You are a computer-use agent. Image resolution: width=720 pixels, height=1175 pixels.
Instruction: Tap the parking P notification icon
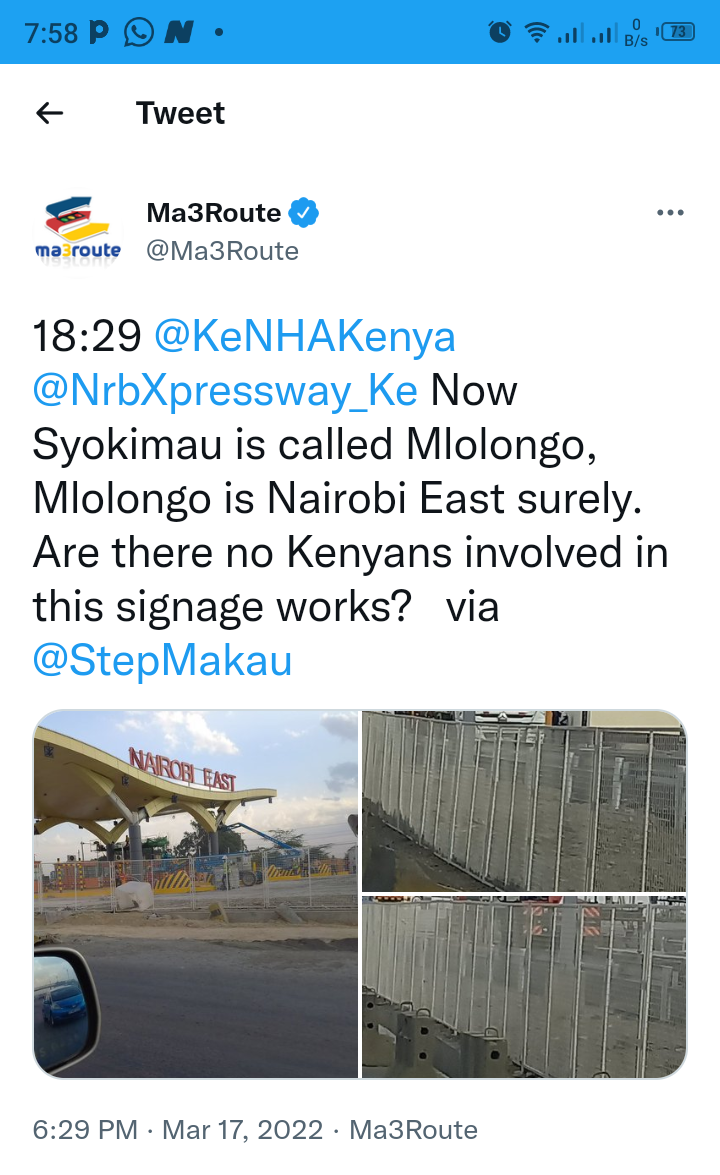(98, 32)
